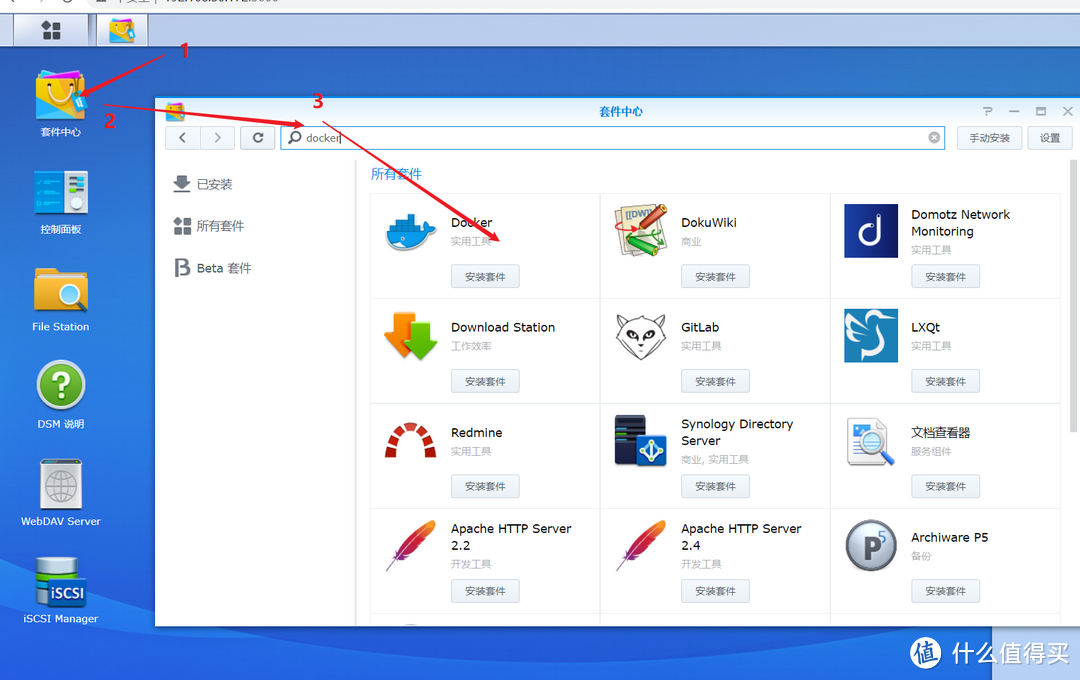Click the Domotz Network Monitoring icon
1080x680 pixels.
click(871, 231)
